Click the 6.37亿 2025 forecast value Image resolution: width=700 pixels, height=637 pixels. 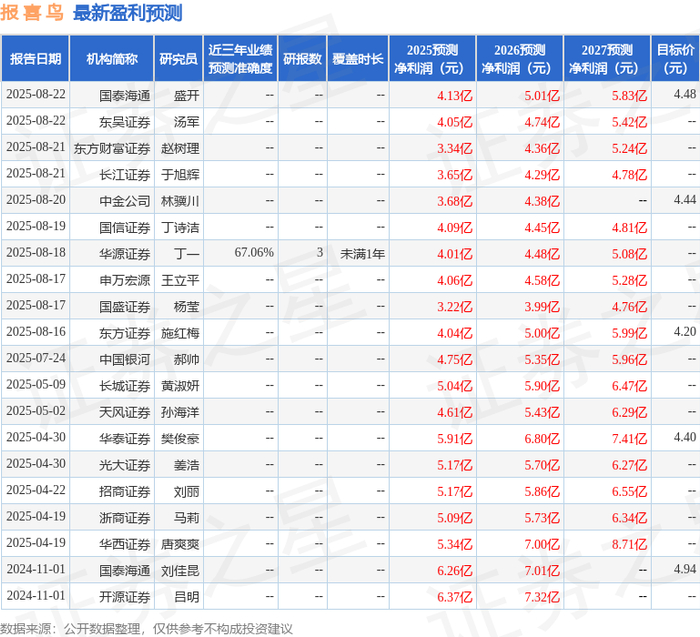tap(454, 596)
